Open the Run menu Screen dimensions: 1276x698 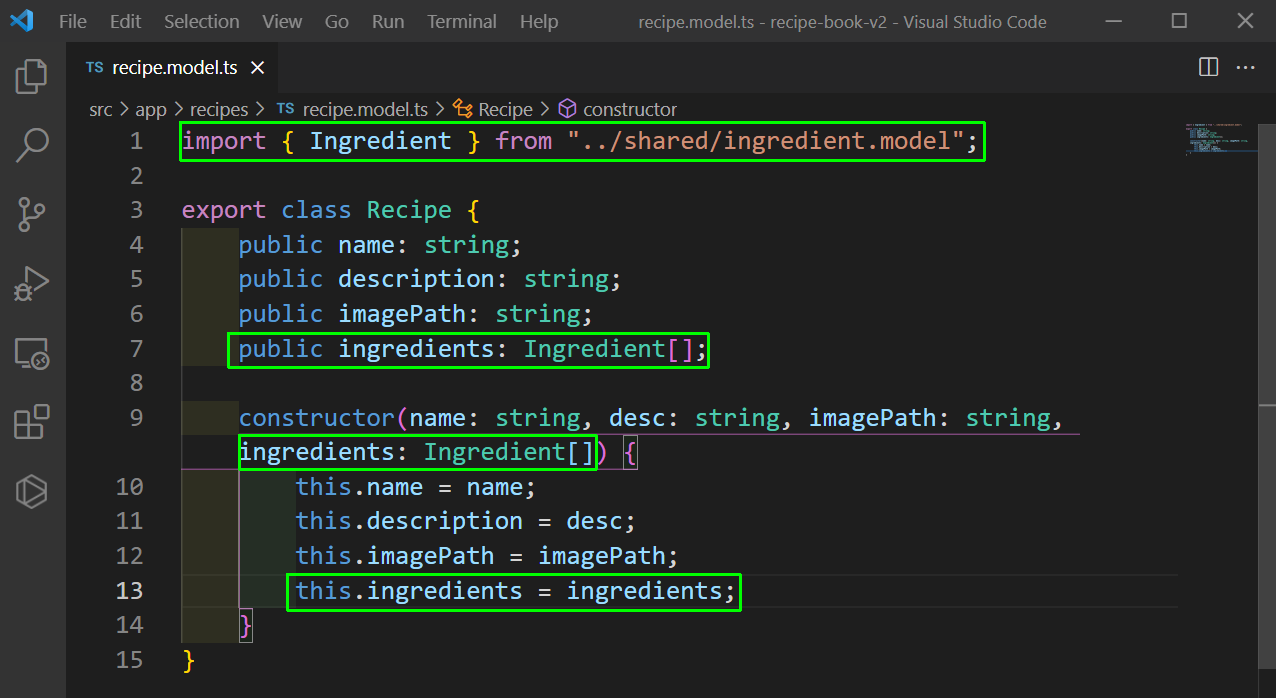coord(388,21)
